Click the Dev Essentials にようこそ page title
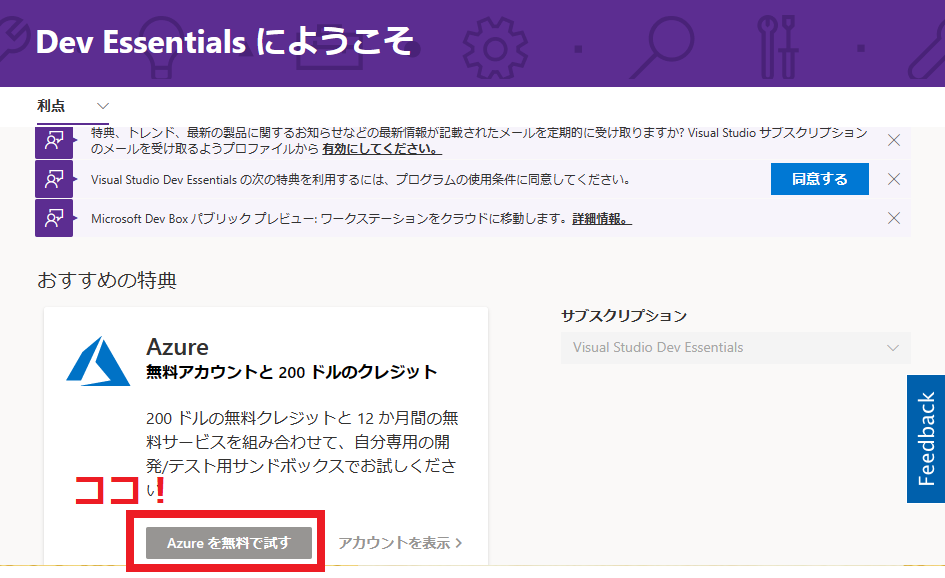The image size is (945, 578). pyautogui.click(x=224, y=42)
